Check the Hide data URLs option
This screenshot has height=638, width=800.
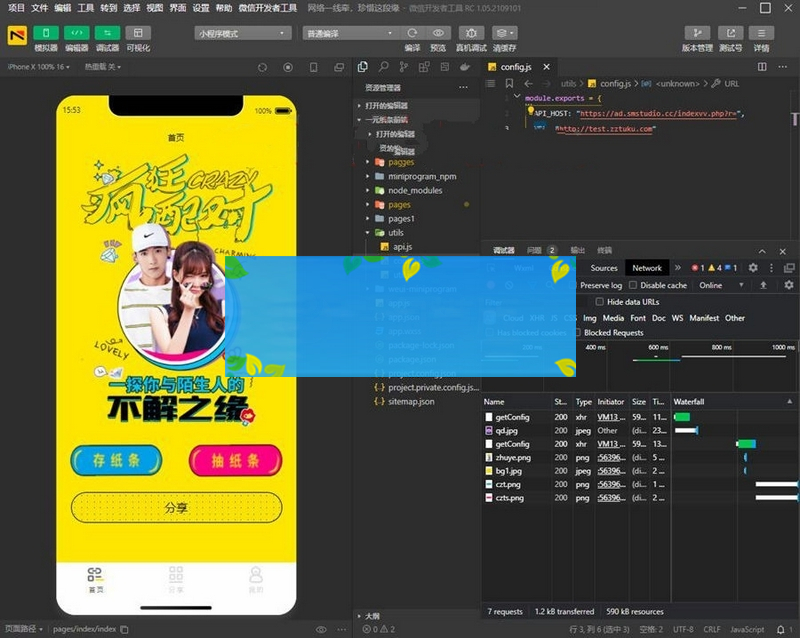click(600, 301)
